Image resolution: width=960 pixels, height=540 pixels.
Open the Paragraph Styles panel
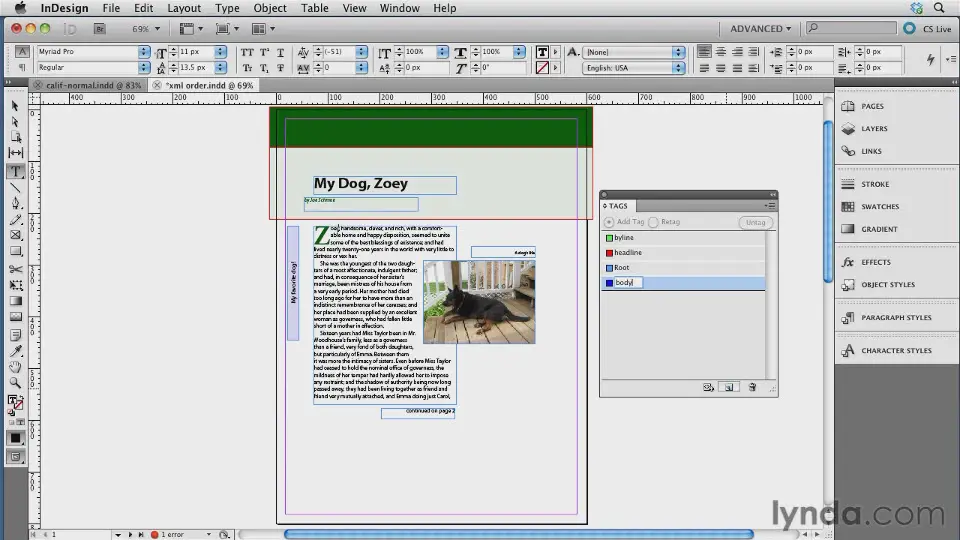click(x=896, y=318)
